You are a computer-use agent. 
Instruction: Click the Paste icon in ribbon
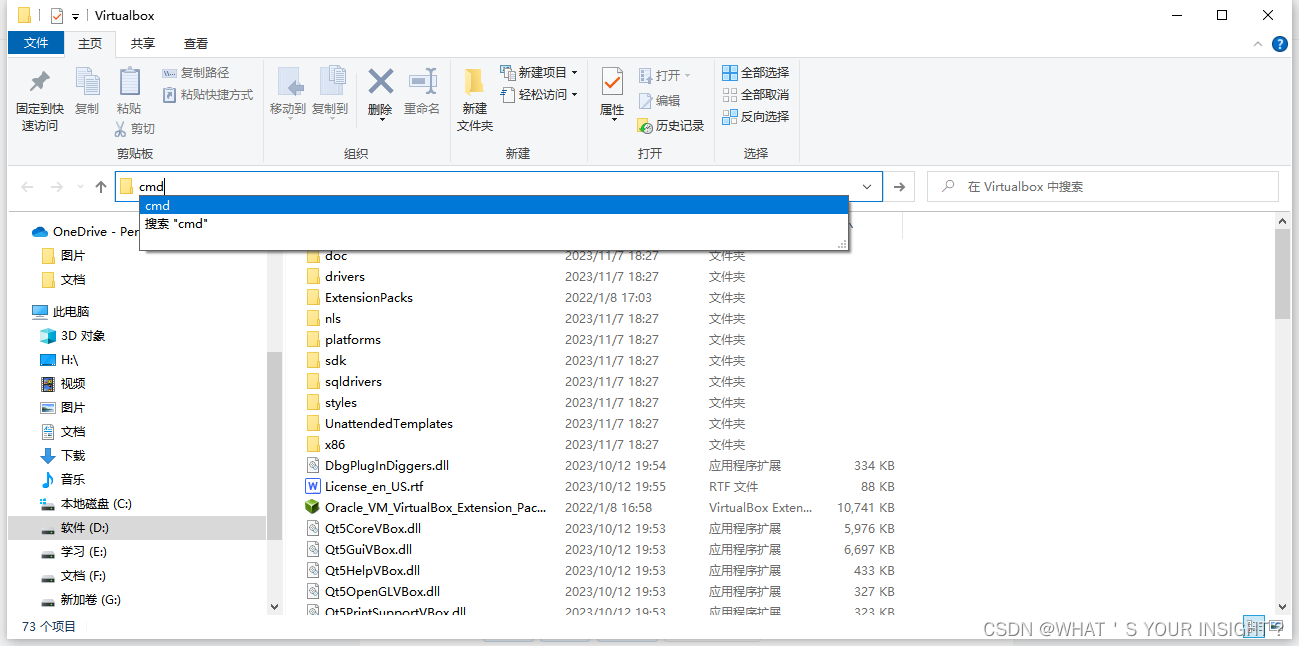[129, 83]
